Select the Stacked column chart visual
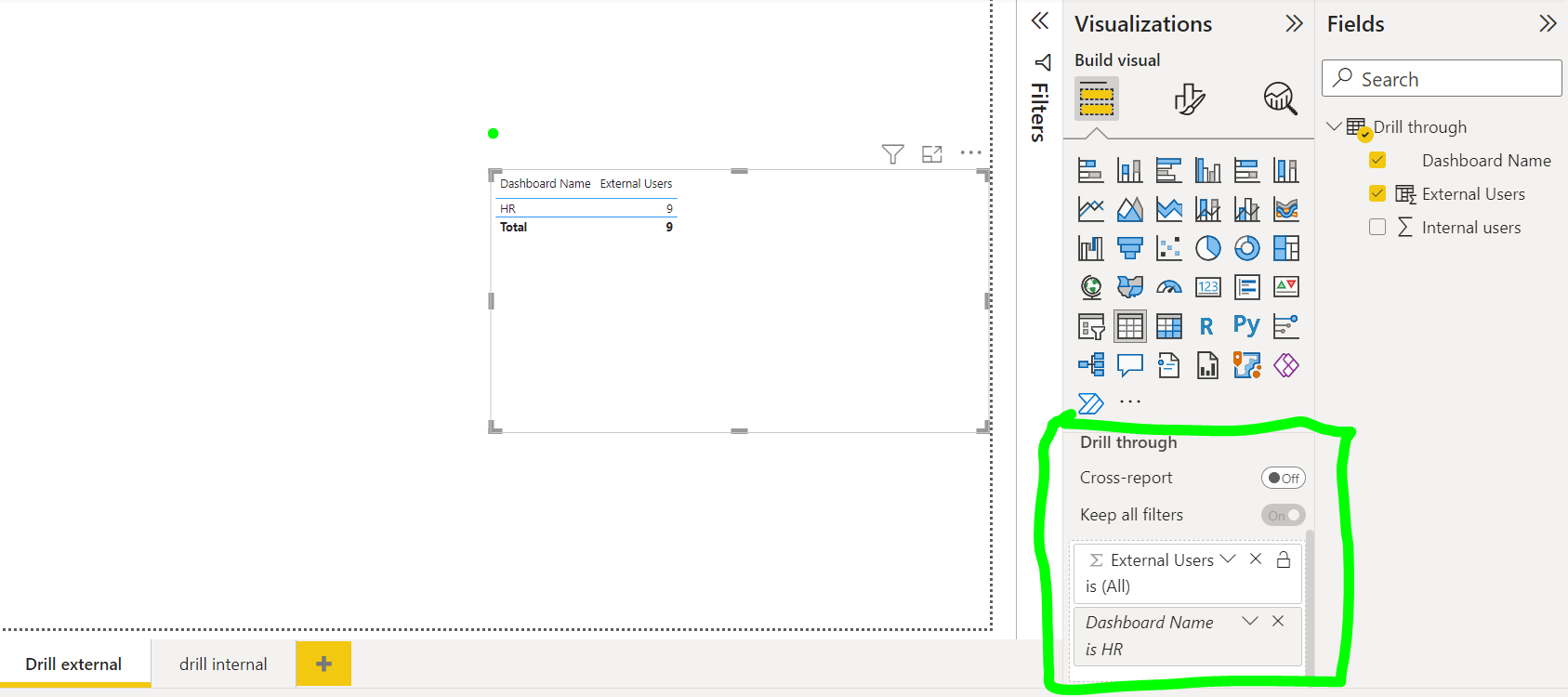1568x697 pixels. pyautogui.click(x=1130, y=170)
